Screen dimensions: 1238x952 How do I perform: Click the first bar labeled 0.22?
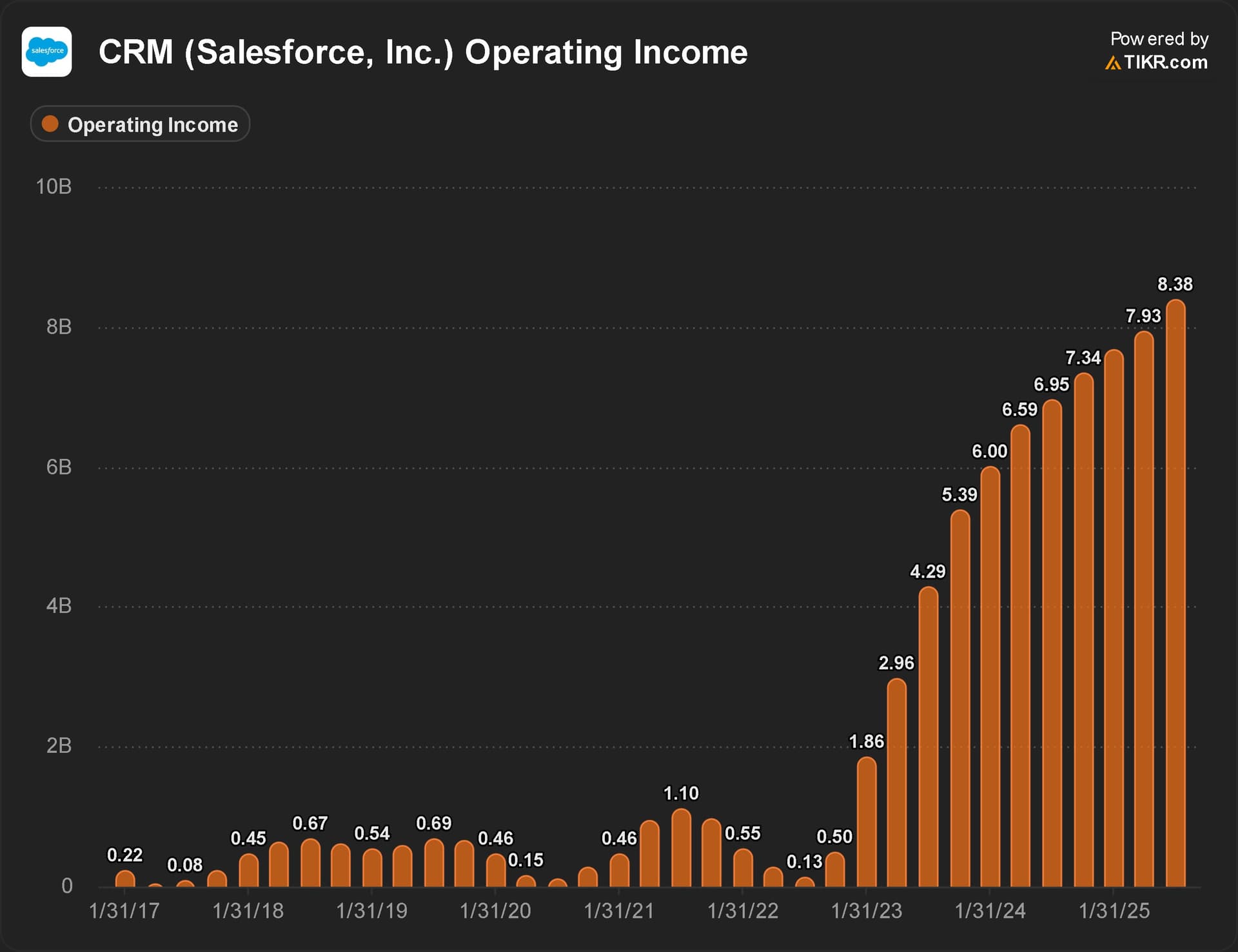[x=125, y=879]
